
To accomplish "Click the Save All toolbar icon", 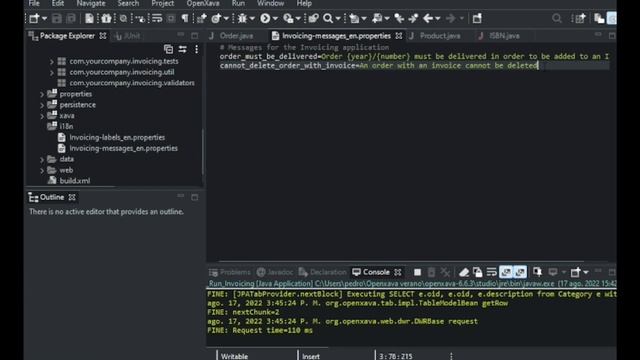I will click(x=71, y=18).
